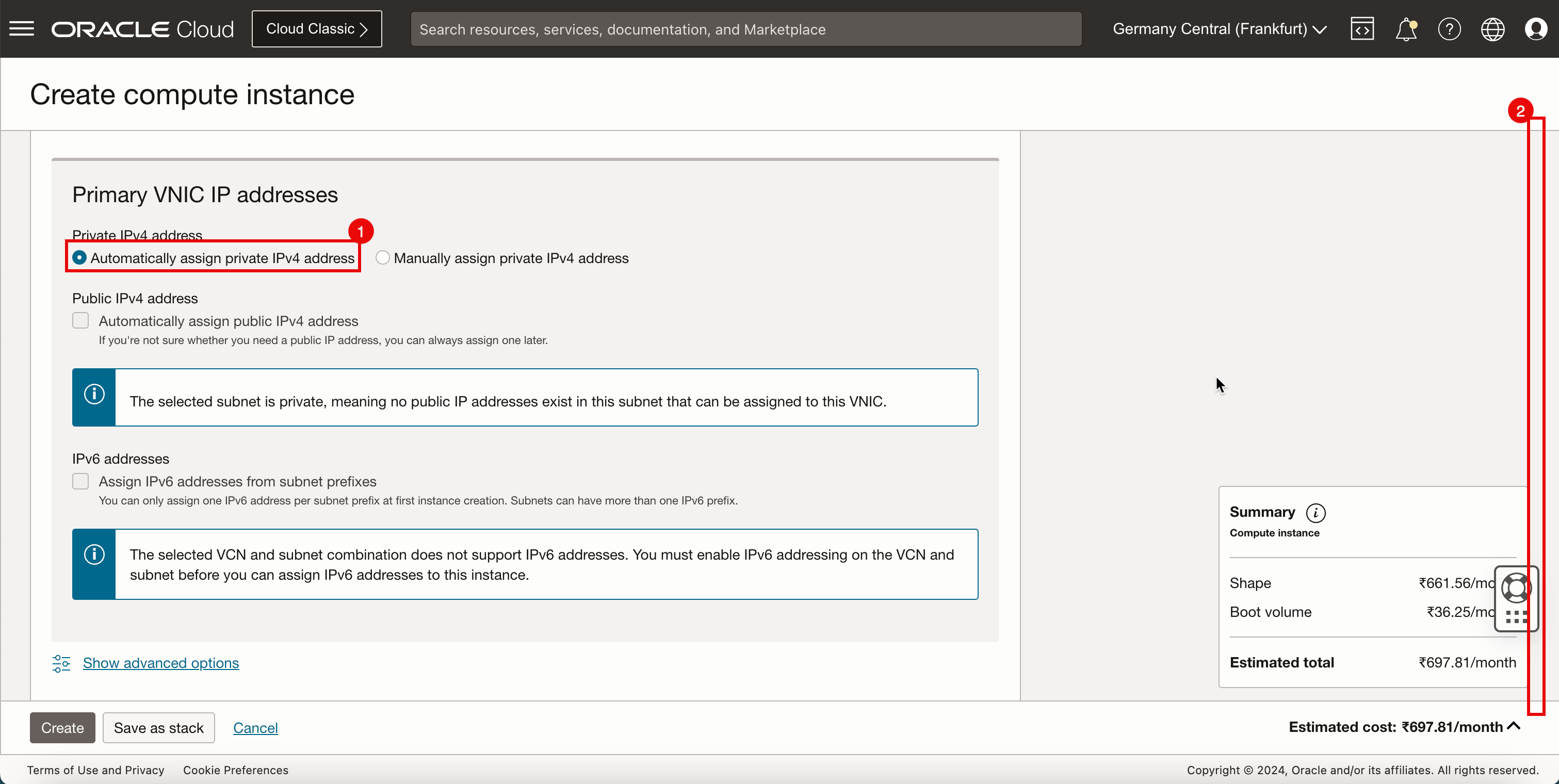The image size is (1559, 784).
Task: Open the globe/language selector icon
Action: pyautogui.click(x=1493, y=29)
